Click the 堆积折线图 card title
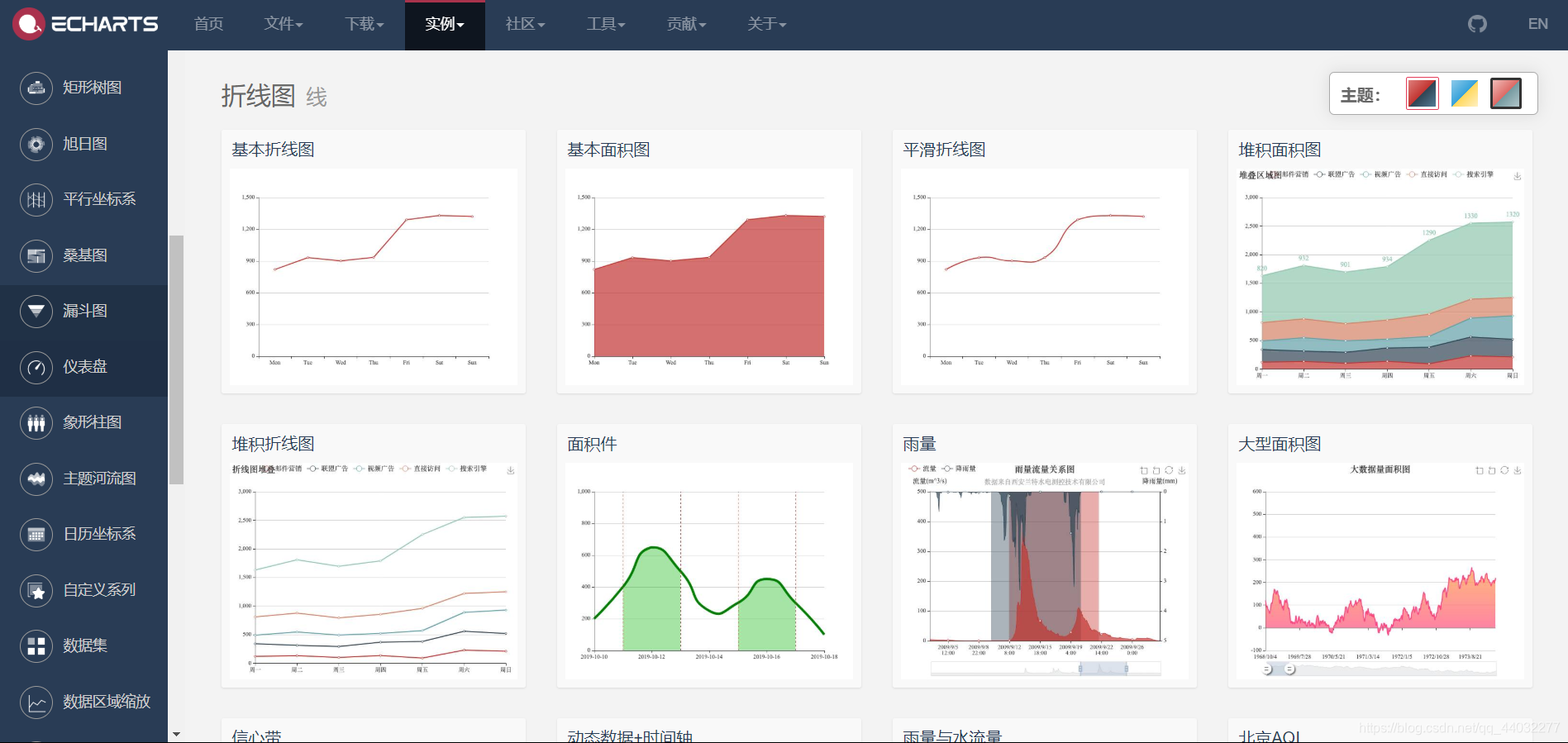 273,444
